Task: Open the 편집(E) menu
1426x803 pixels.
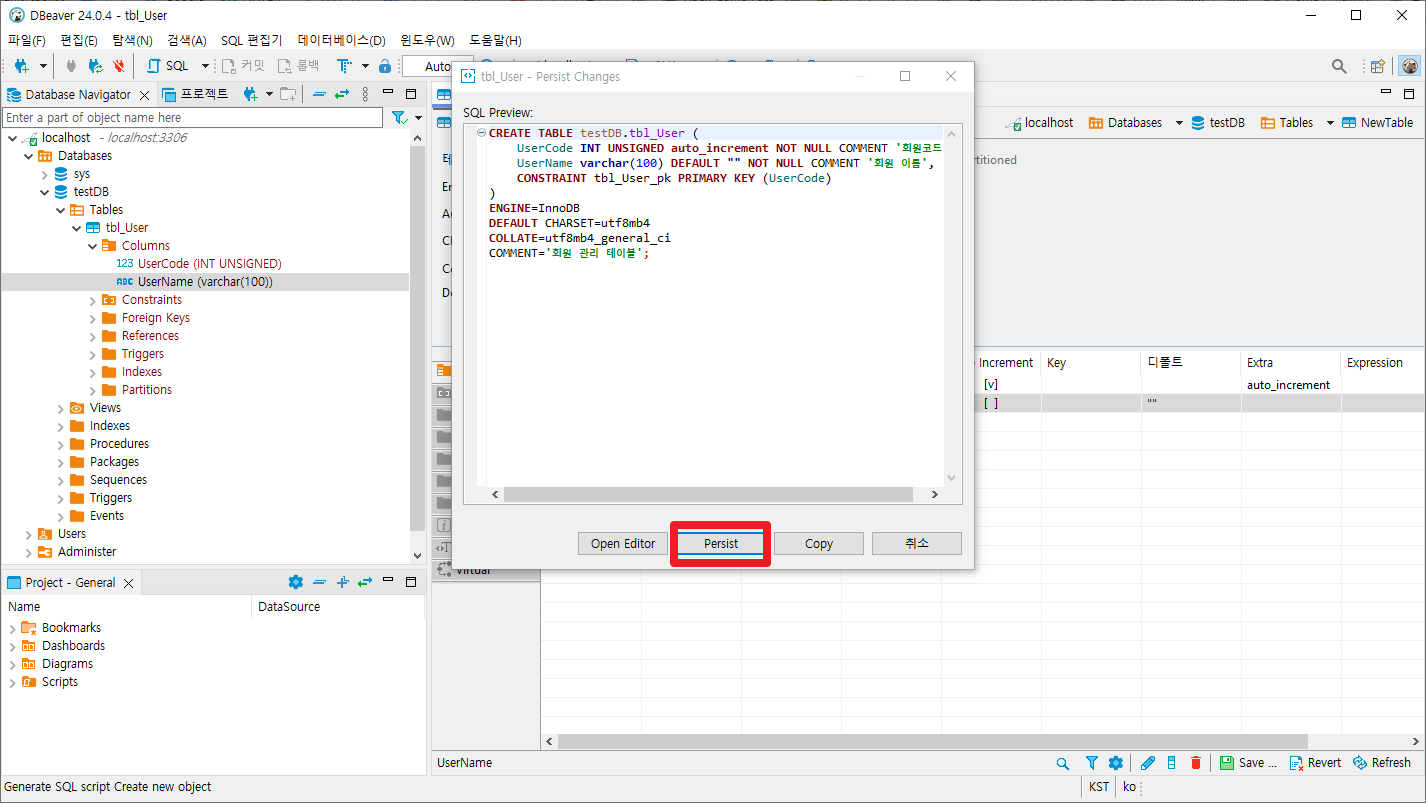Action: [x=79, y=40]
